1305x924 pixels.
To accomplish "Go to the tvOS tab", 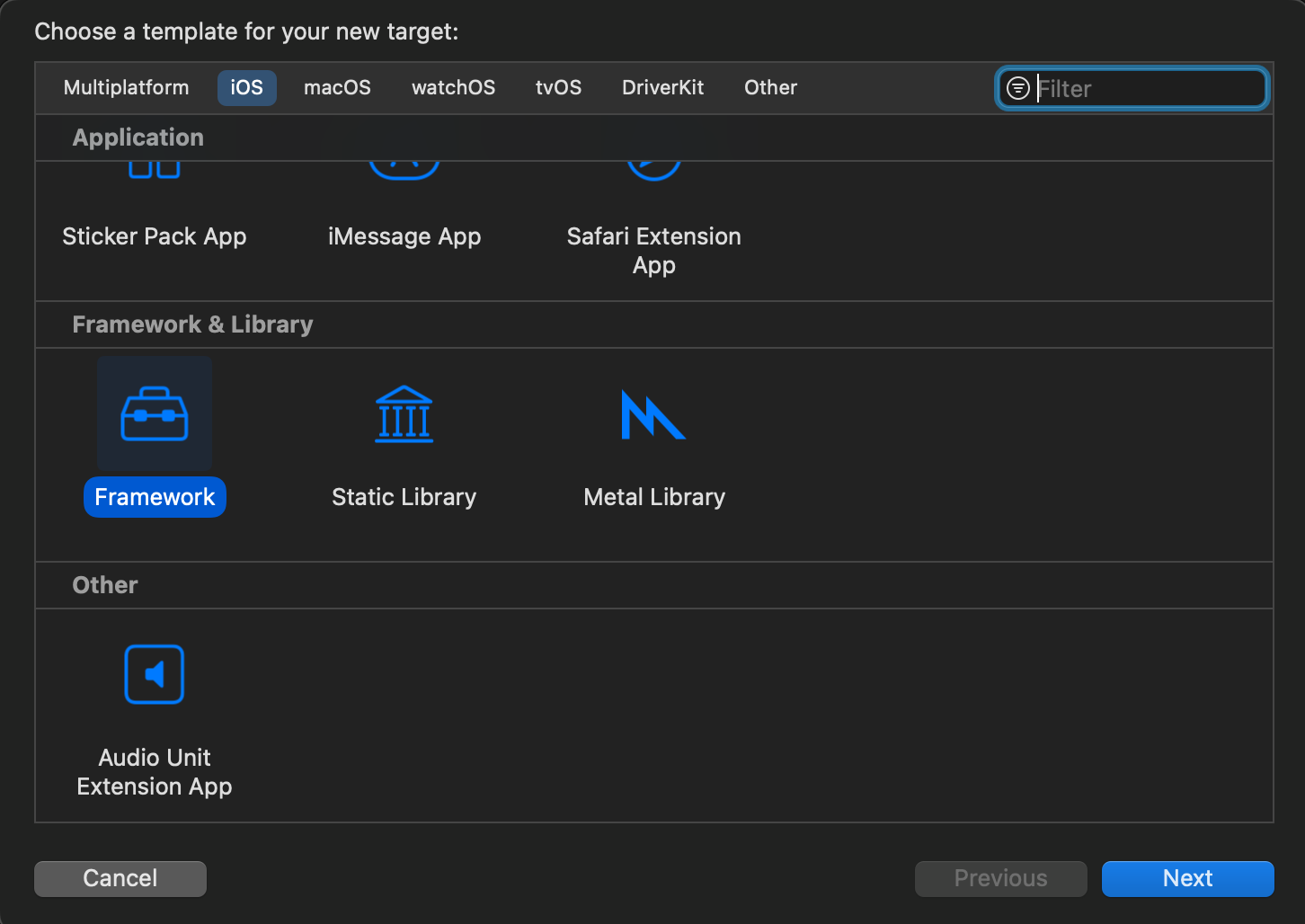I will 559,88.
